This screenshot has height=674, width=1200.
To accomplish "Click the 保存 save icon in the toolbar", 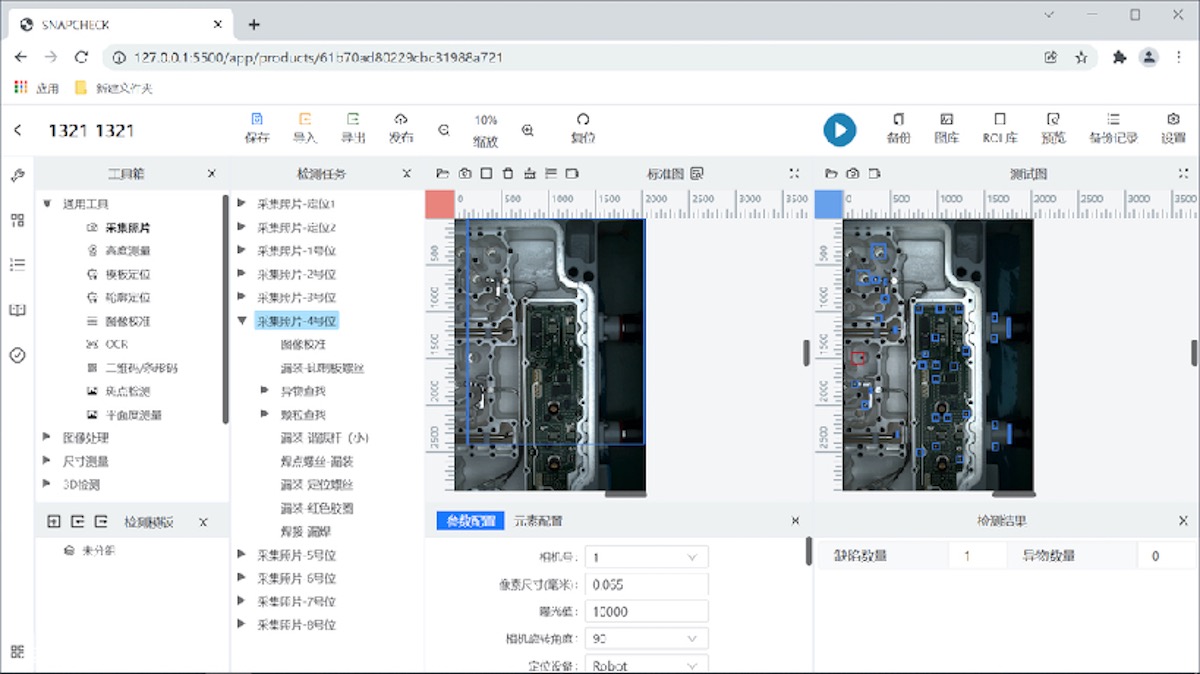I will [257, 119].
